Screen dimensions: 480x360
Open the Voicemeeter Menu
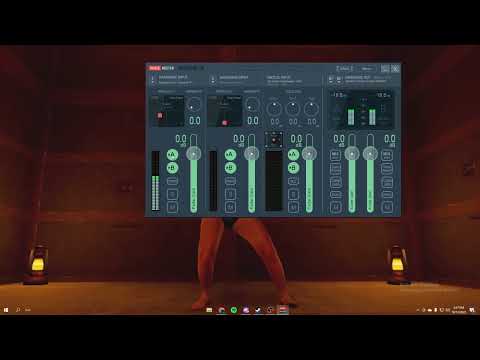(x=366, y=69)
